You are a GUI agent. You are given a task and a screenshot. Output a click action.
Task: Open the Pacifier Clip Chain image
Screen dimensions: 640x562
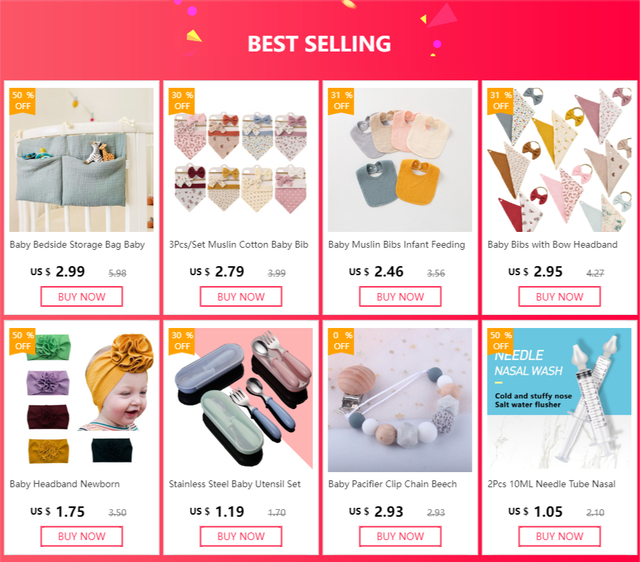pos(400,400)
